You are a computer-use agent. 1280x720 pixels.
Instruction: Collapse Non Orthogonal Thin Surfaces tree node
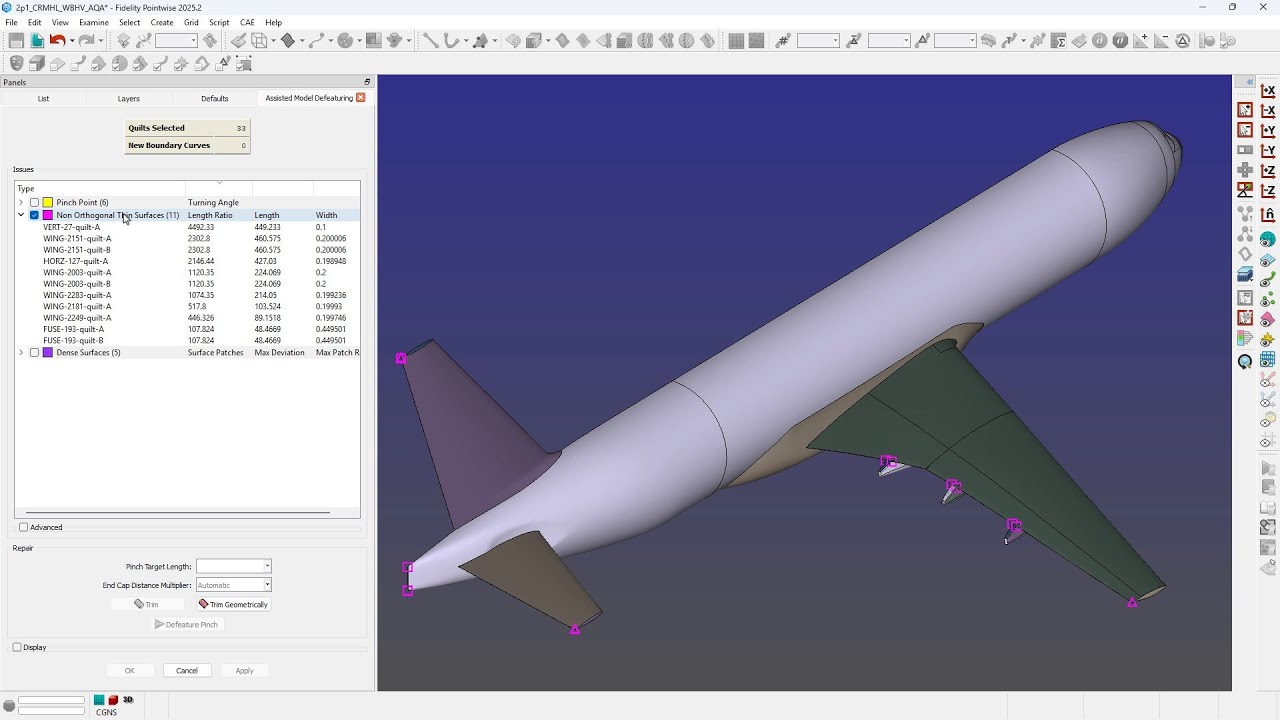click(x=21, y=215)
